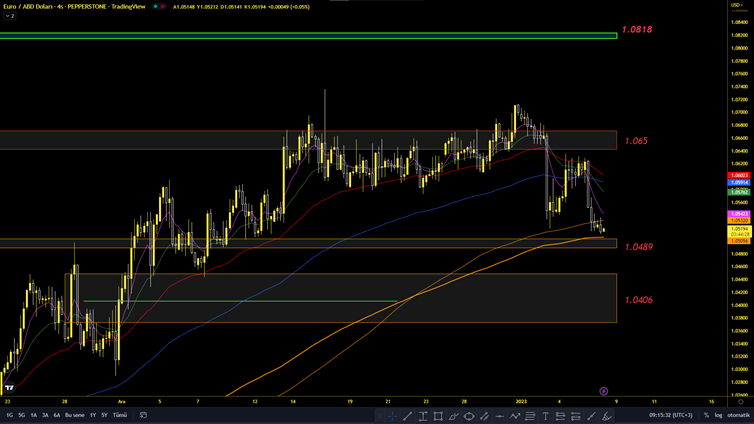The height and width of the screenshot is (424, 754).
Task: Select the ellipse shape tool
Action: [x=469, y=416]
